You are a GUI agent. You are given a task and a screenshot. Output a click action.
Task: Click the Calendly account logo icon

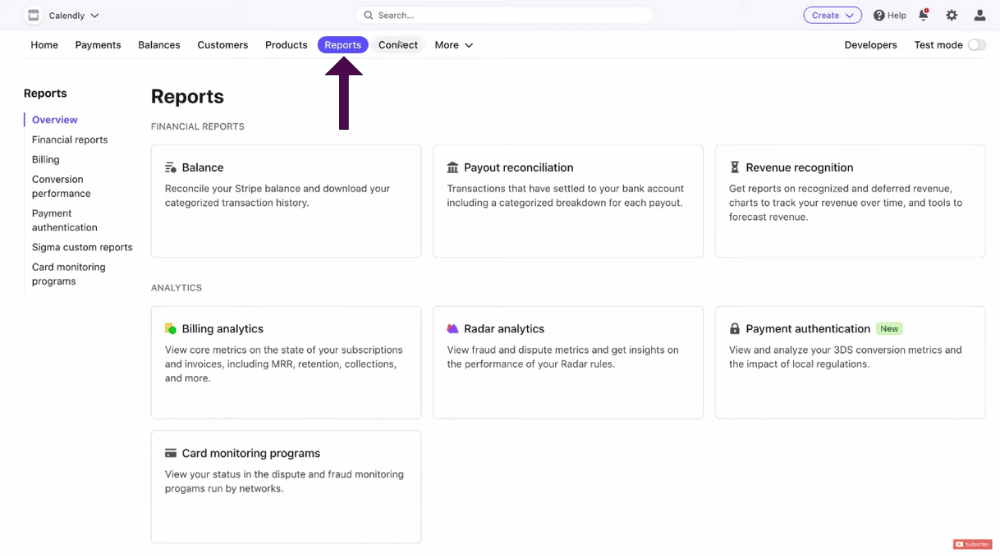(33, 15)
